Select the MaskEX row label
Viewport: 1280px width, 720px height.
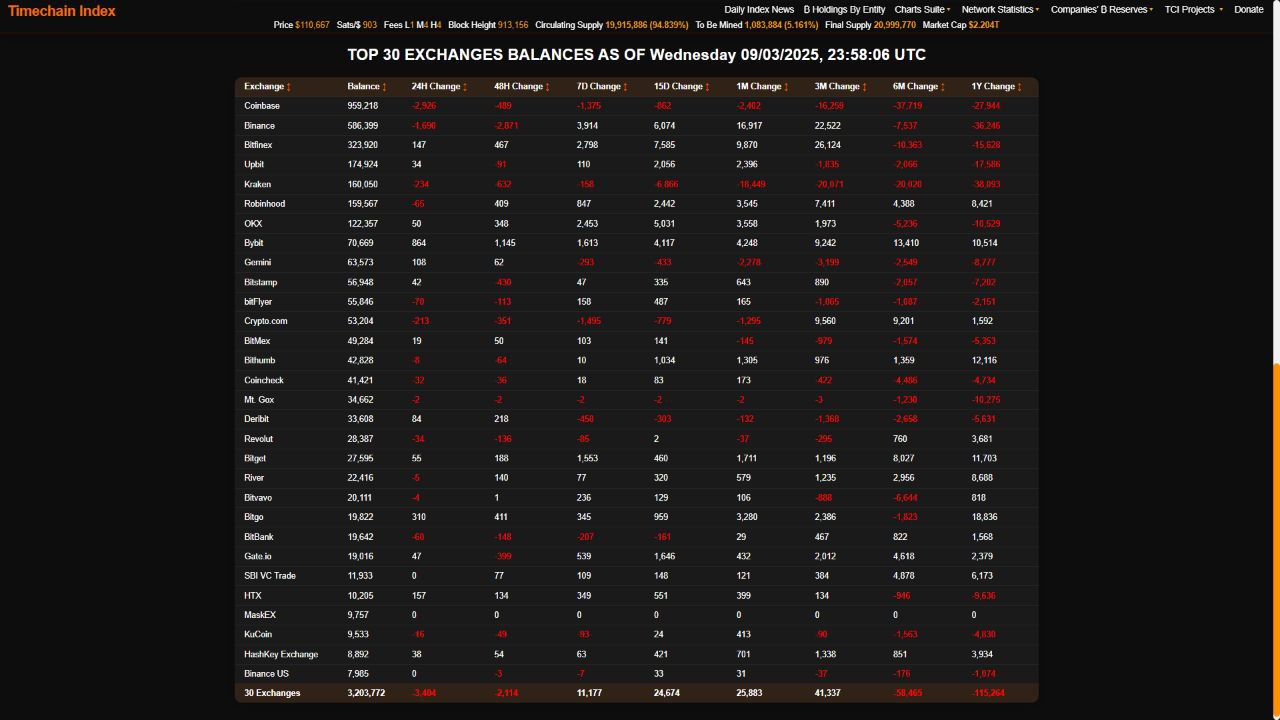(260, 615)
